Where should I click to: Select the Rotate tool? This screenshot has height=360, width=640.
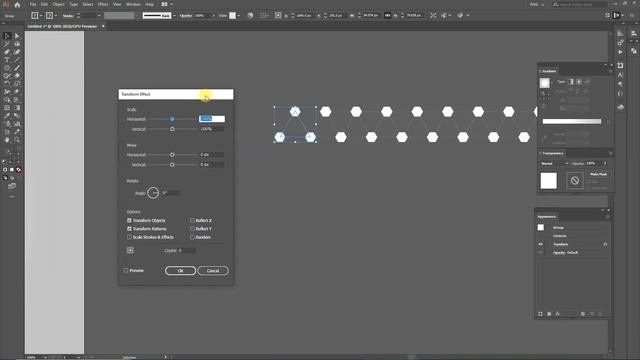[7, 84]
